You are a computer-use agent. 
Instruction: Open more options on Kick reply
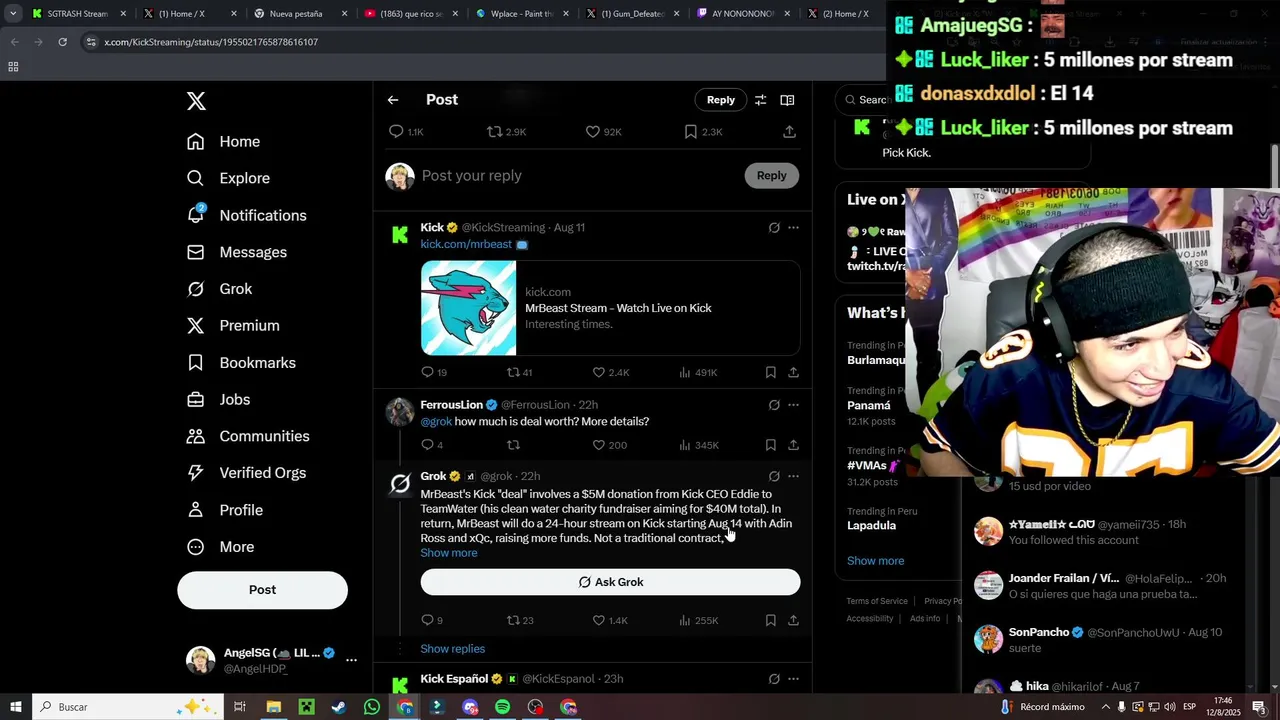pyautogui.click(x=793, y=228)
